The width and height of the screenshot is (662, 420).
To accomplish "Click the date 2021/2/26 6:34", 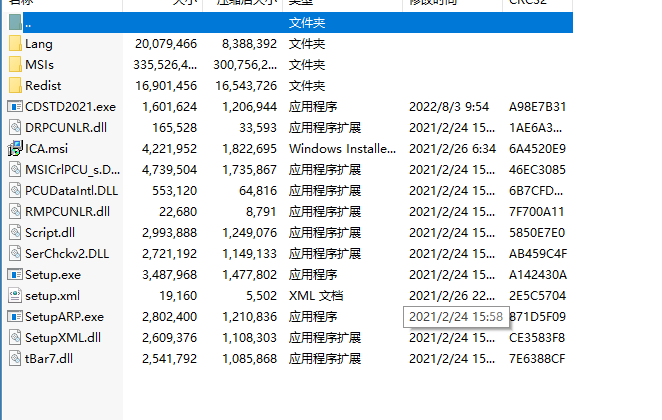I will pos(452,149).
